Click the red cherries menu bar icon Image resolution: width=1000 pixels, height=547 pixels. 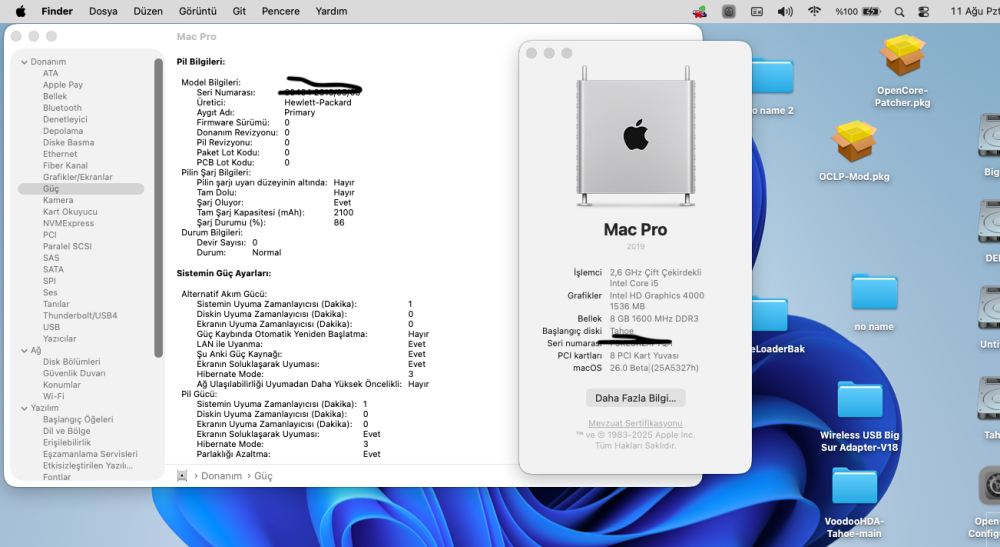point(700,11)
